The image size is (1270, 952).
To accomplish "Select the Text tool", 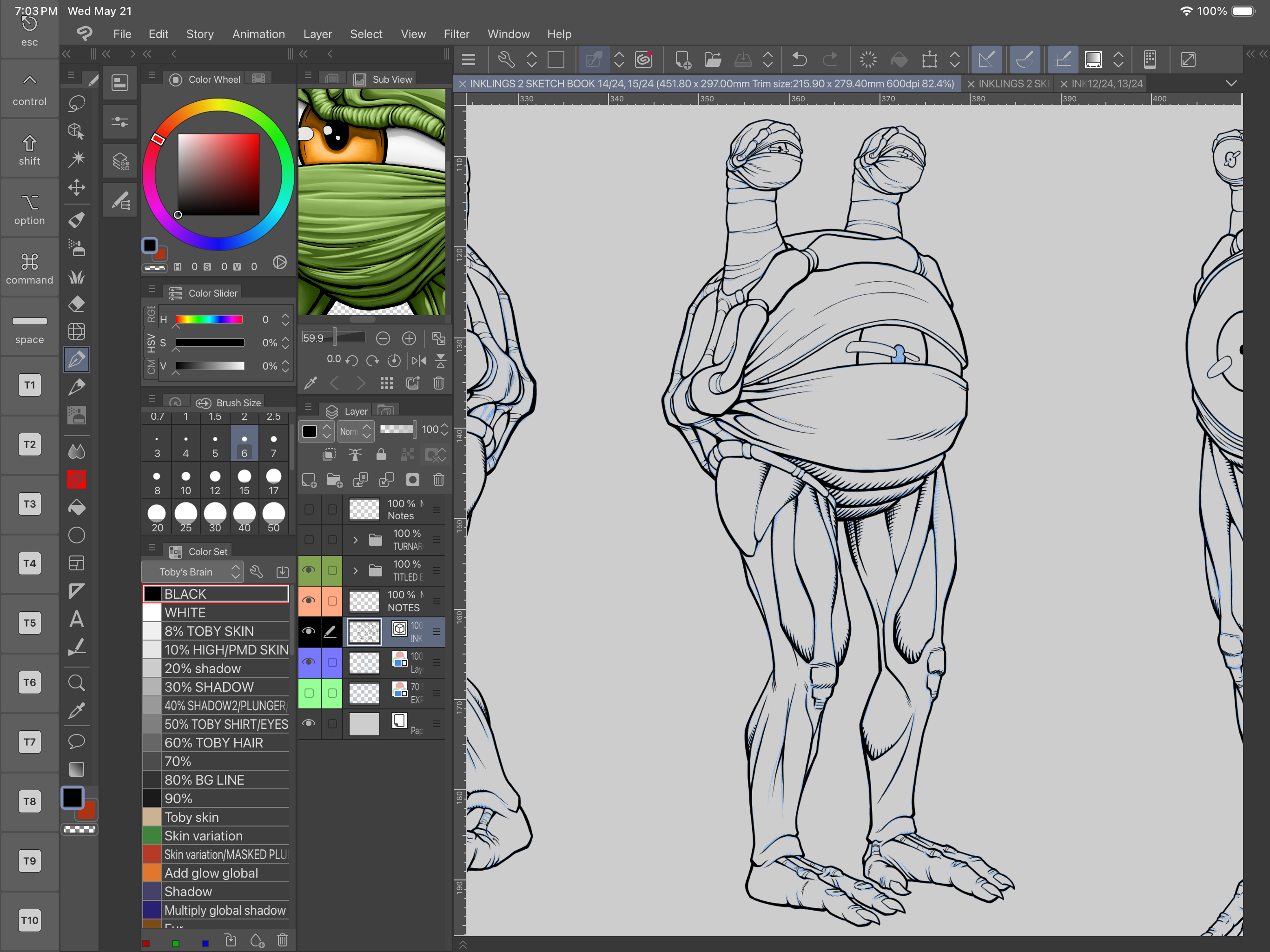I will click(76, 619).
